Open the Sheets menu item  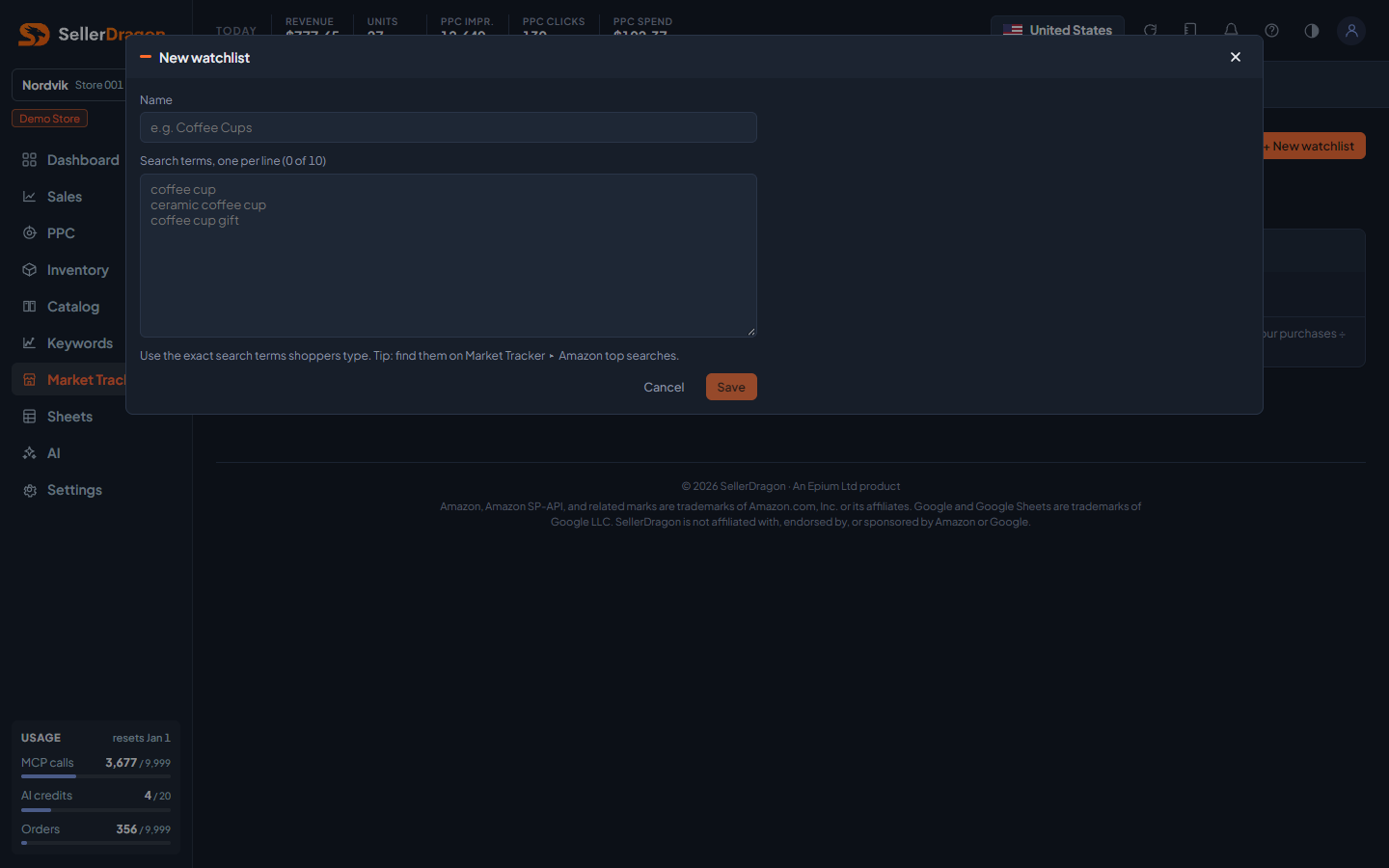click(69, 417)
